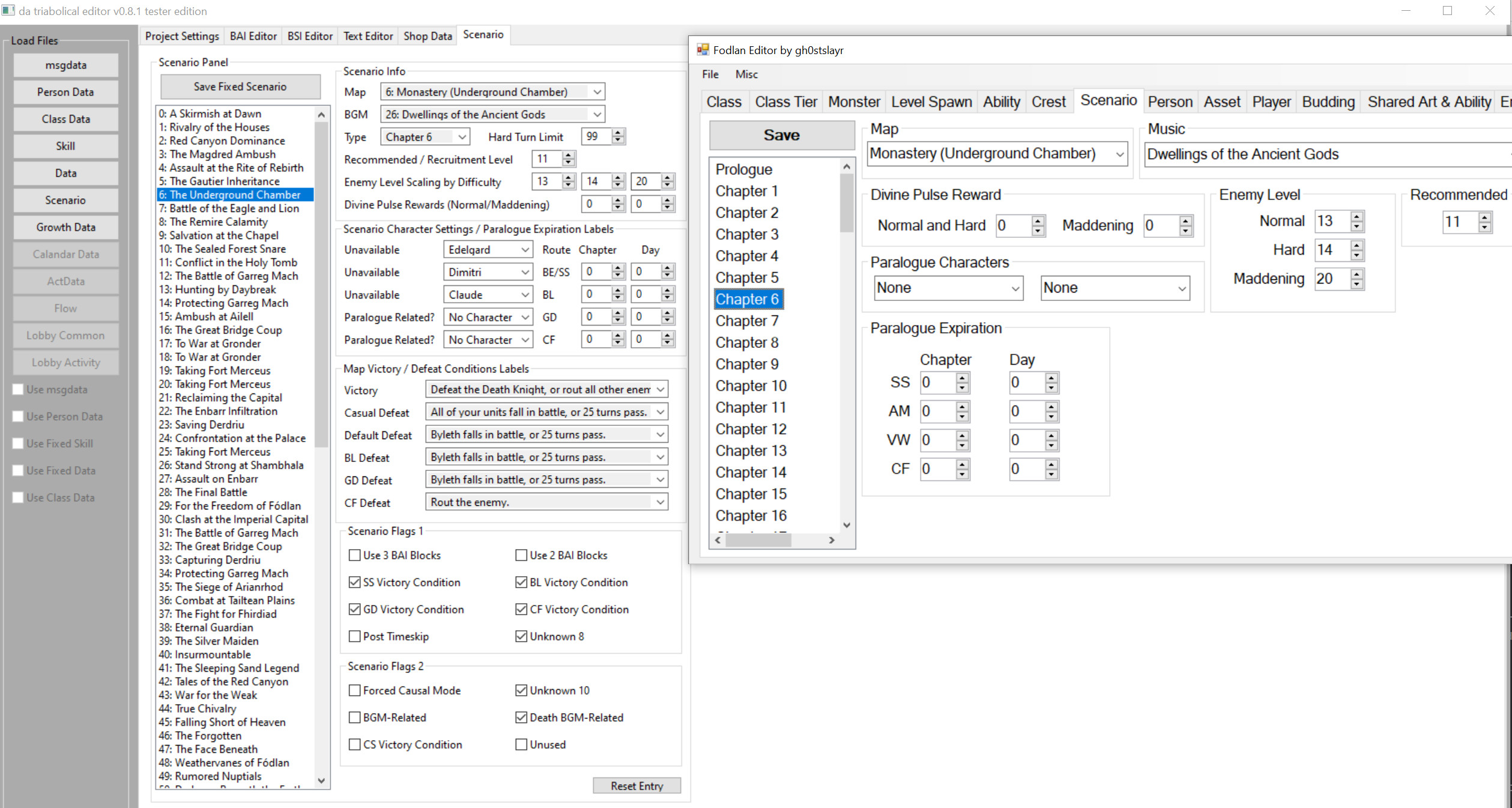Toggle the Post Timeskip flag

point(354,636)
